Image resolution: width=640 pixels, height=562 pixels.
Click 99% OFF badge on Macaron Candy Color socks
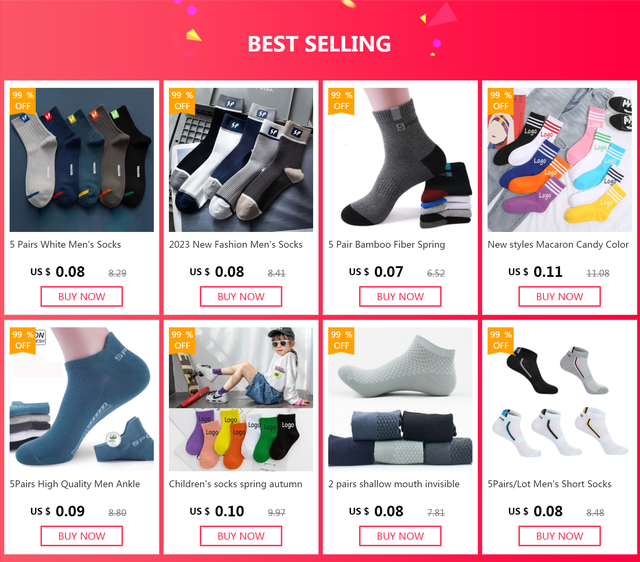pos(500,101)
